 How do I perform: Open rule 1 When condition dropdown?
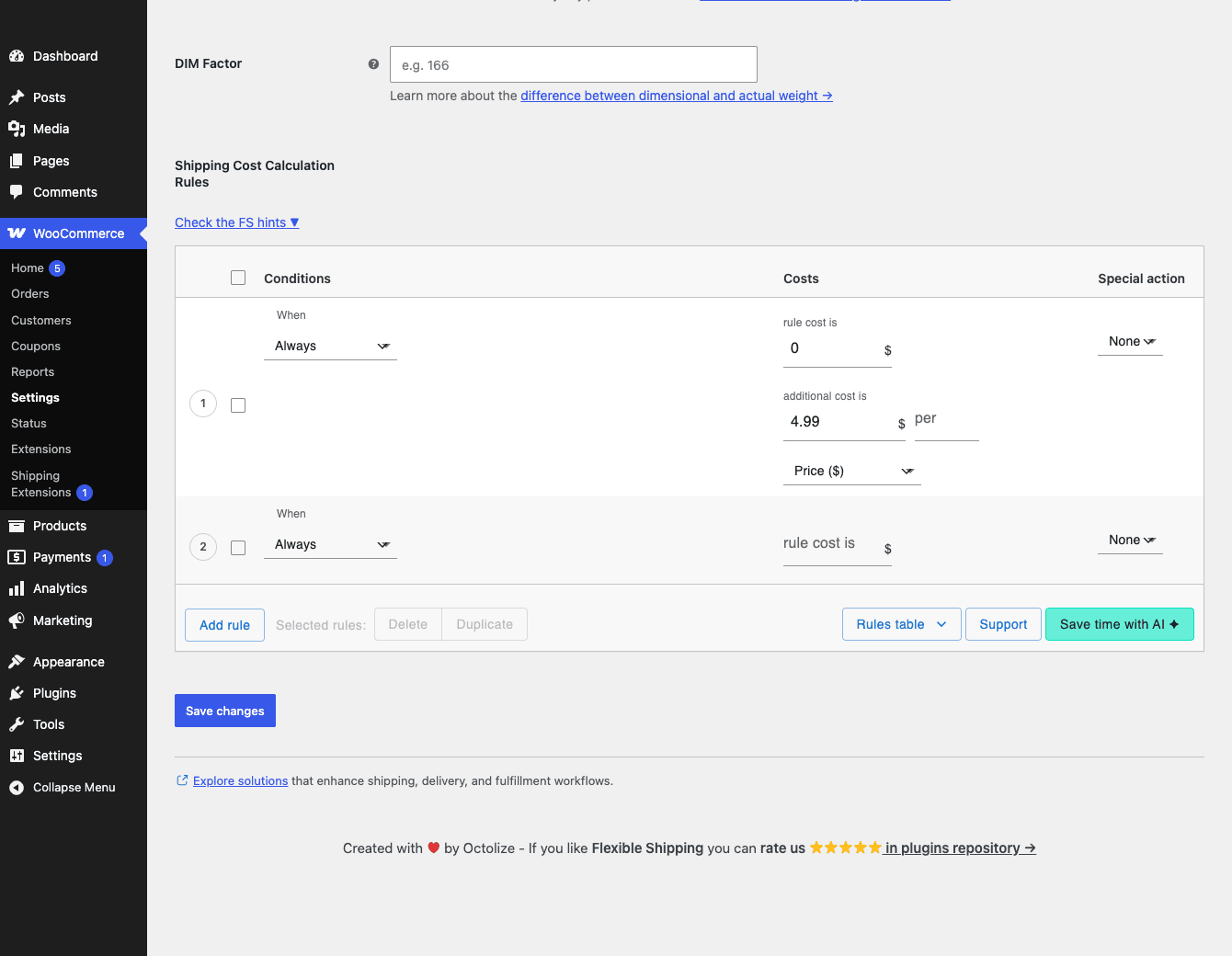[330, 347]
